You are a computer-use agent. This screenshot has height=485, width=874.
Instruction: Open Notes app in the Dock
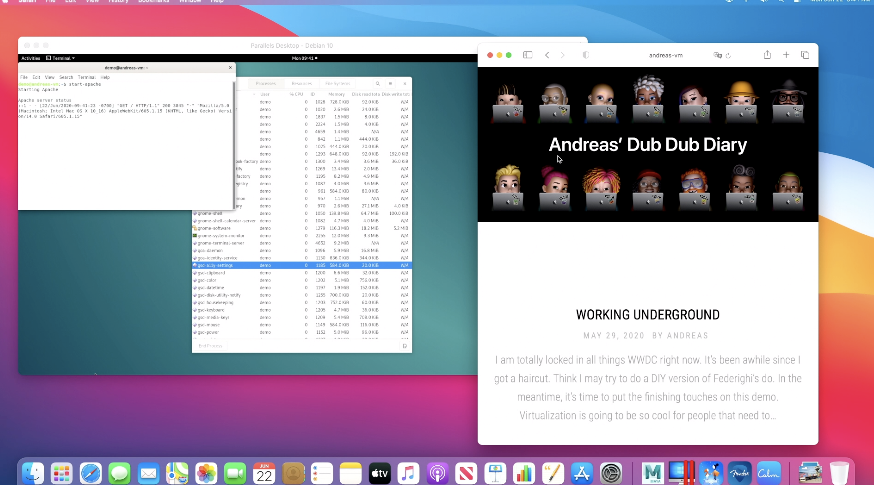point(351,473)
